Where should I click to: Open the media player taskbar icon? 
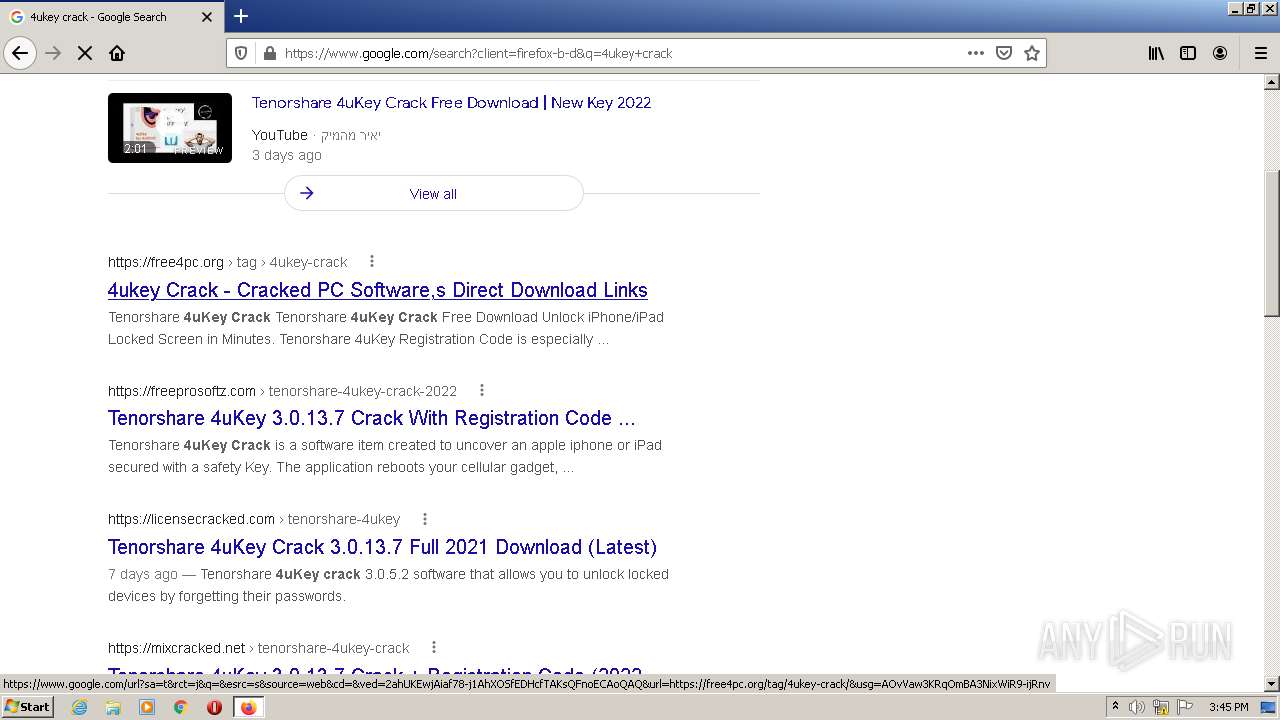coord(147,707)
